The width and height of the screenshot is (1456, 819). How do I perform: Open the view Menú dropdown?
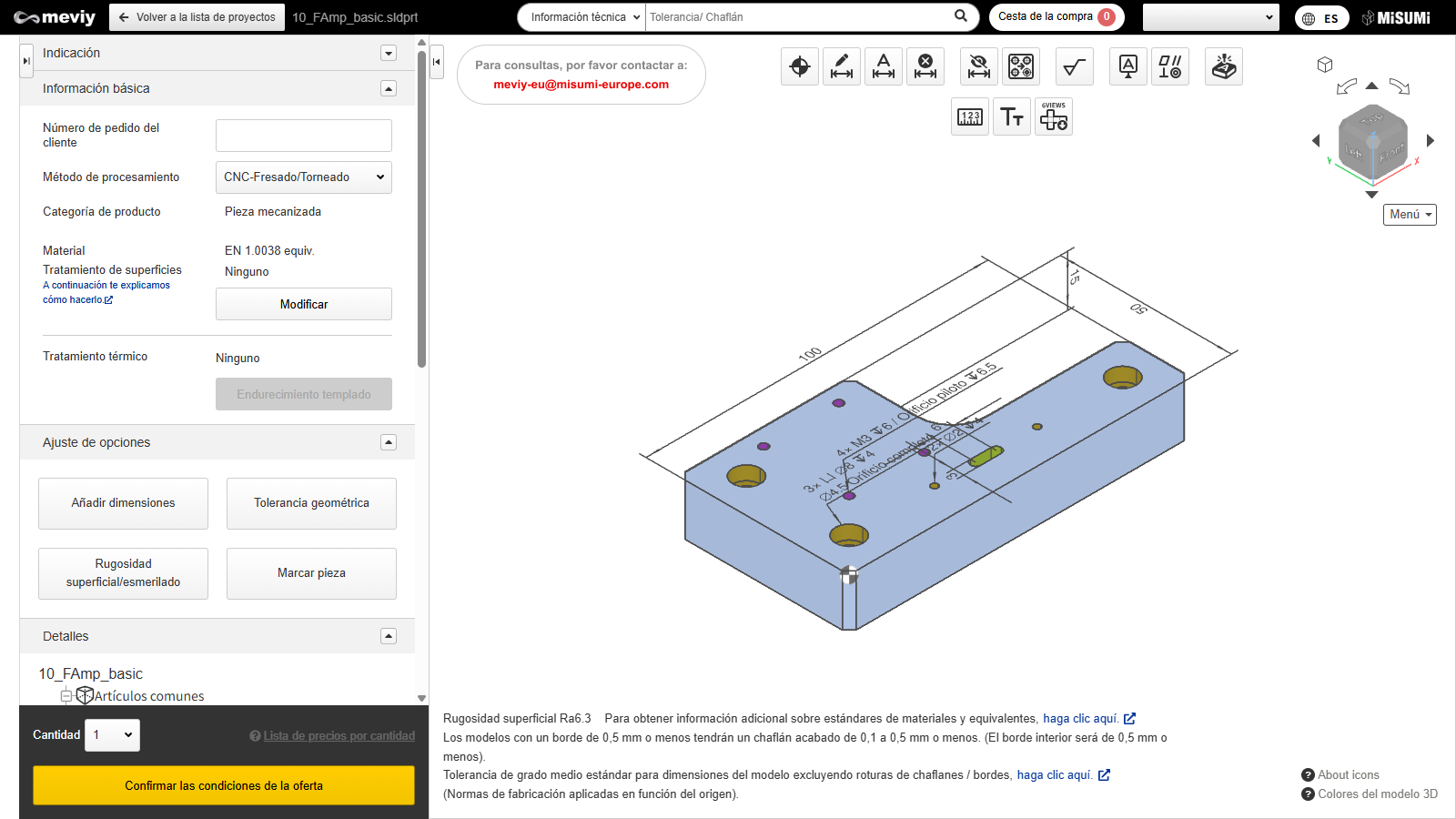[x=1410, y=215]
